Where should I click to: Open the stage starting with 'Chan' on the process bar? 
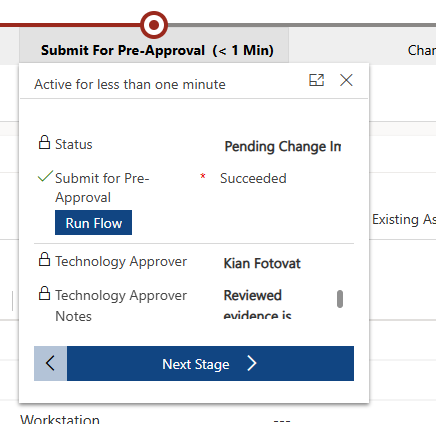coord(421,50)
